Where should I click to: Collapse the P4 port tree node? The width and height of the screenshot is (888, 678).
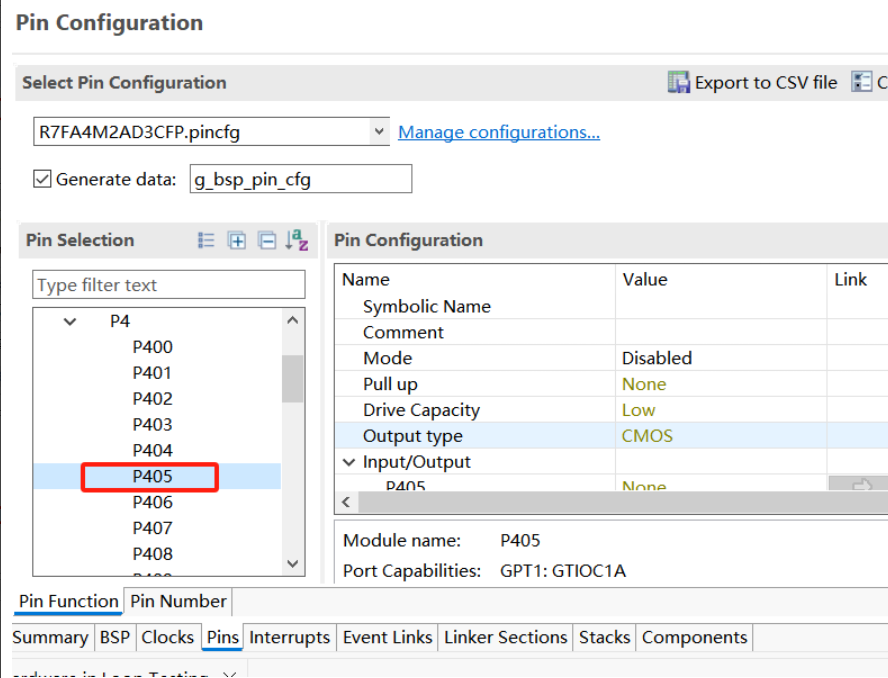point(70,322)
